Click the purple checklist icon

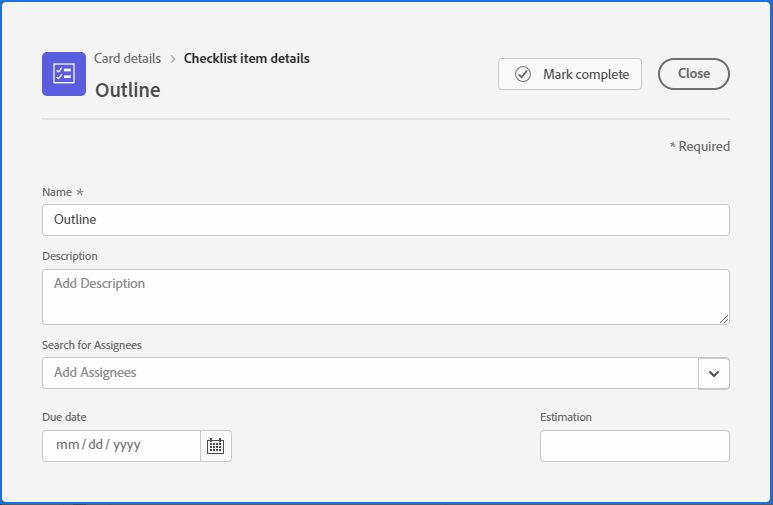64,74
